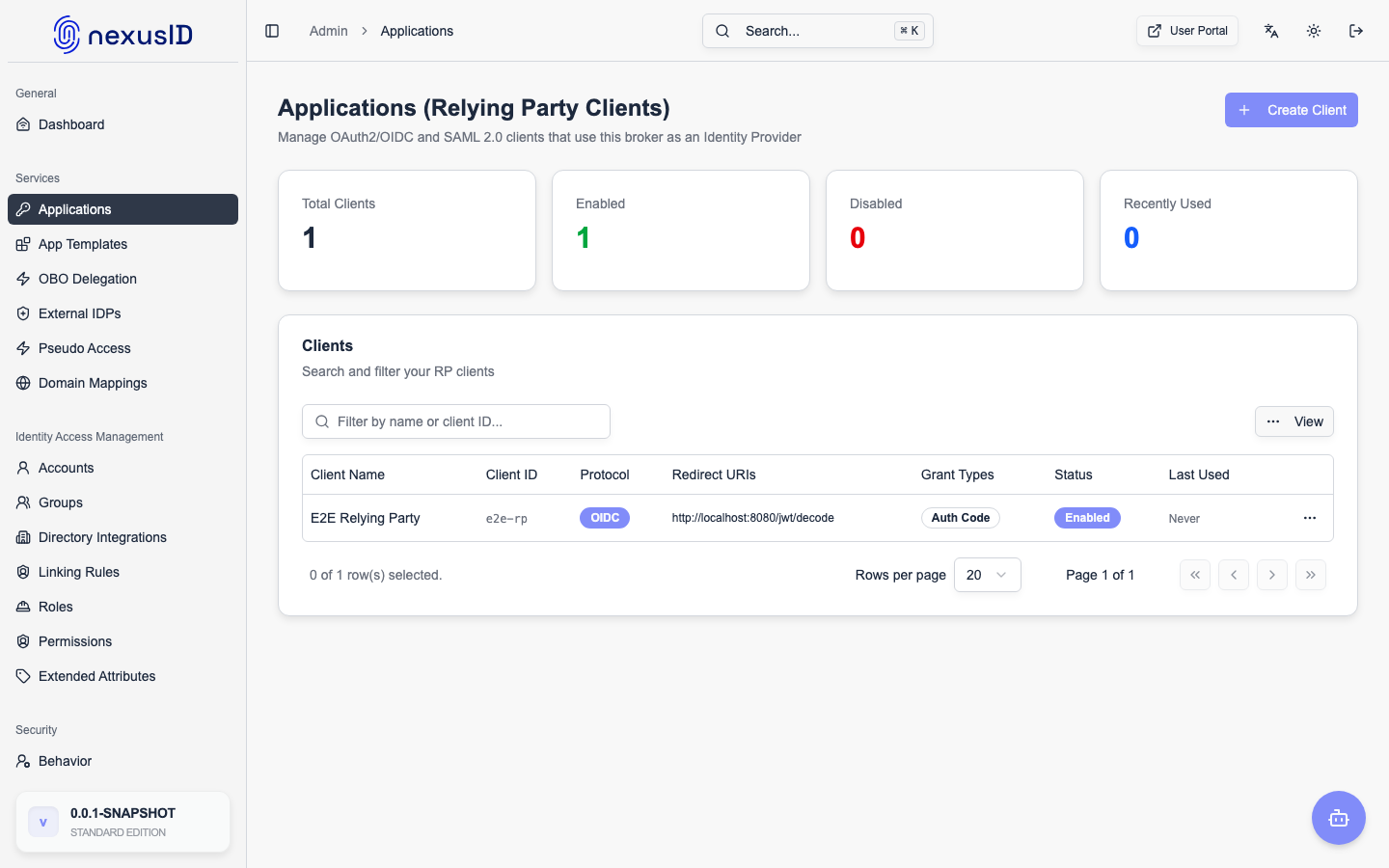Open Roles page

point(123,607)
